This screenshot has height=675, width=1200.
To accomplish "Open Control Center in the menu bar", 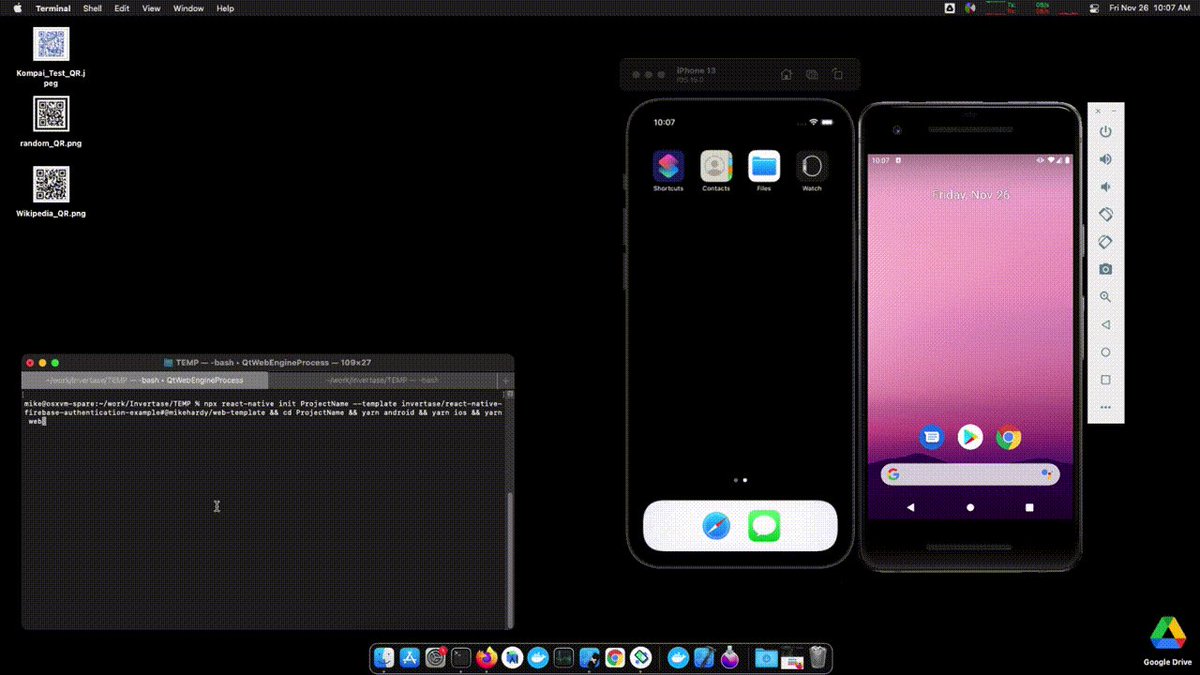I will tap(1093, 8).
